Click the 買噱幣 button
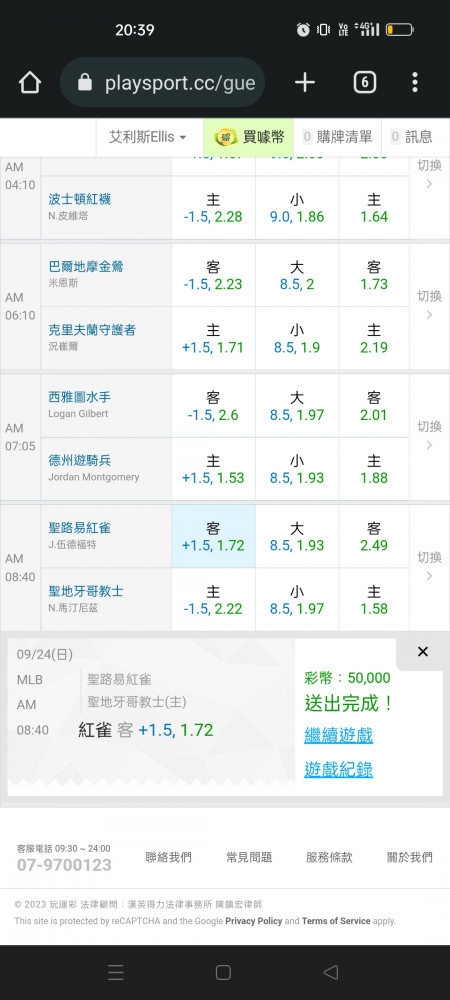450x1000 pixels. tap(249, 136)
